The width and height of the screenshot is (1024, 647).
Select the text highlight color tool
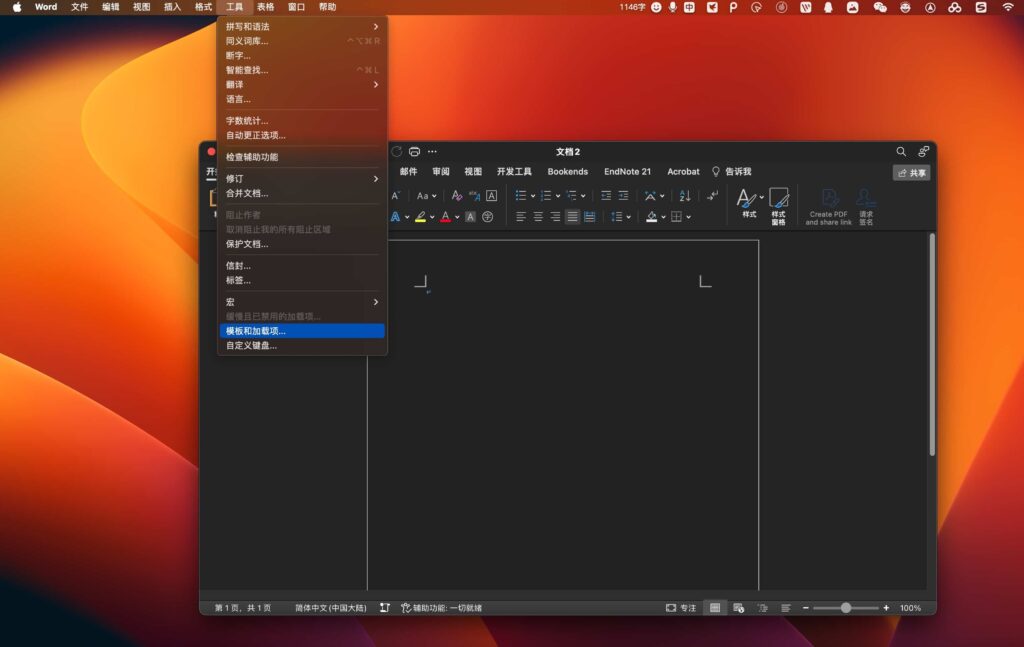coord(420,216)
